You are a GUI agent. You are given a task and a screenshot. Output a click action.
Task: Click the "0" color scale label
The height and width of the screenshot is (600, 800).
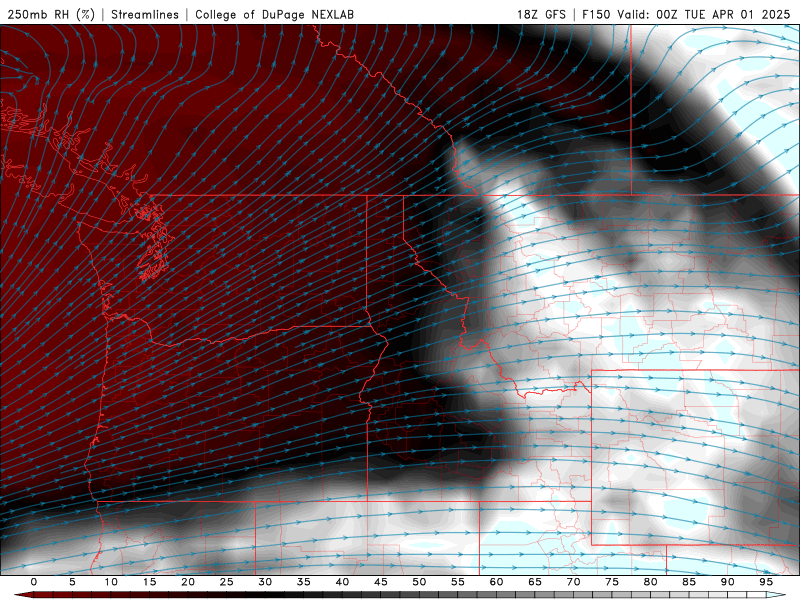click(34, 582)
